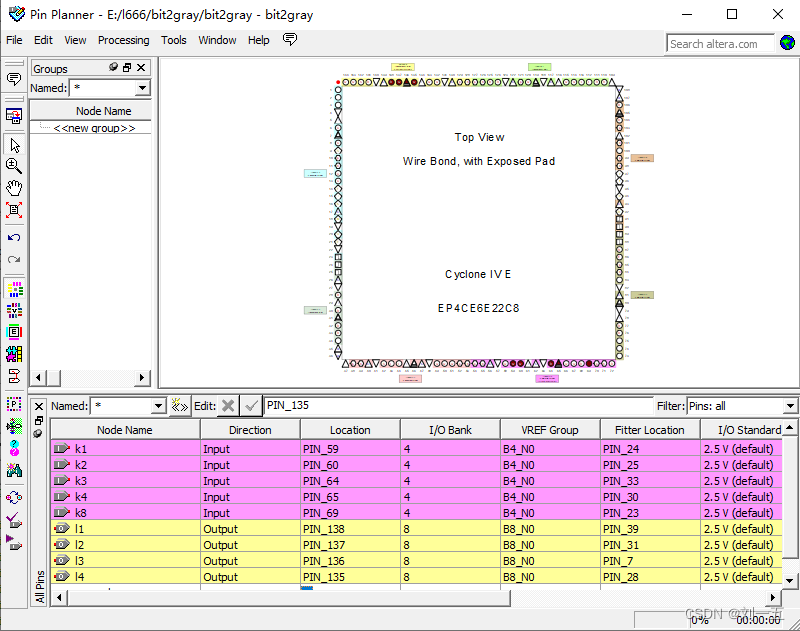Click the selection arrow tool in left toolbar

14,145
